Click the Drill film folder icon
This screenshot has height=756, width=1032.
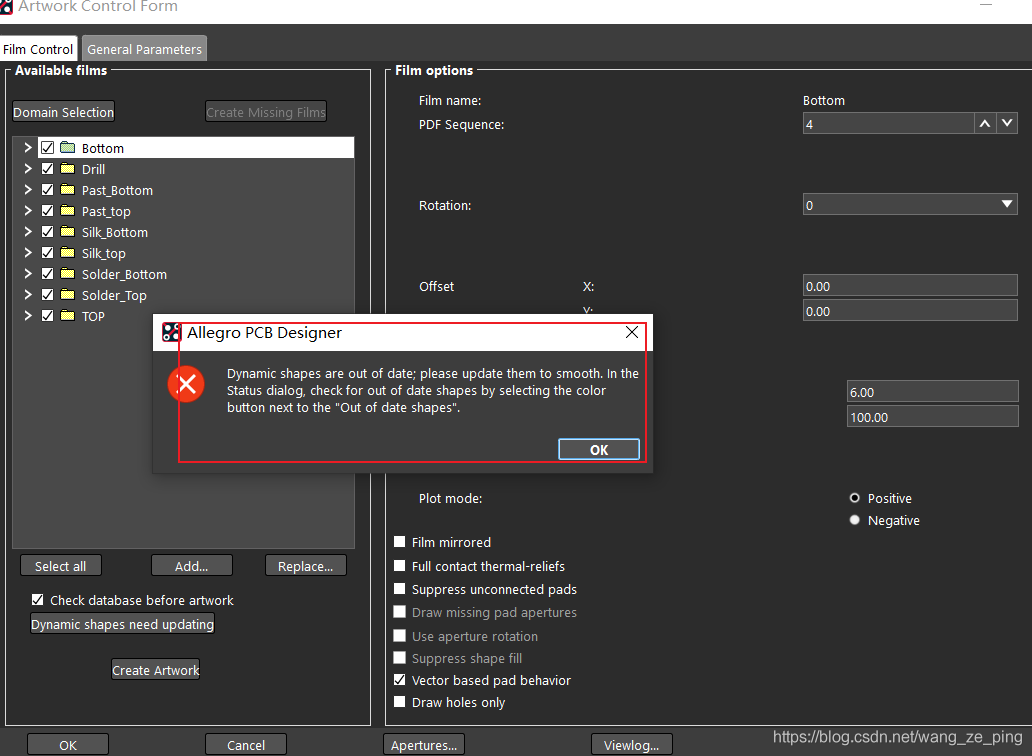coord(67,168)
